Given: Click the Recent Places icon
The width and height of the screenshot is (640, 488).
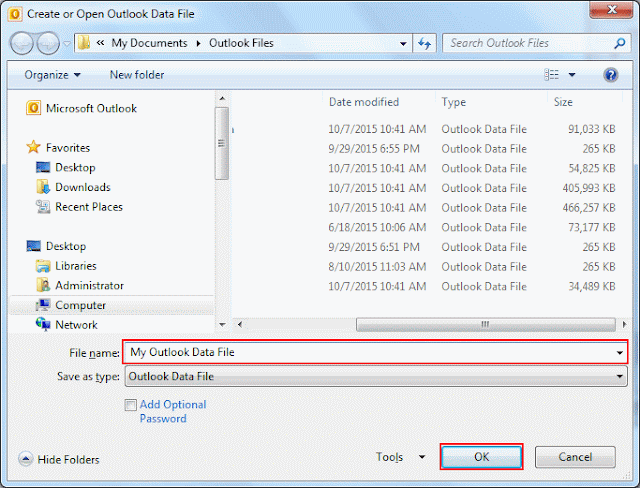Looking at the screenshot, I should pos(43,206).
